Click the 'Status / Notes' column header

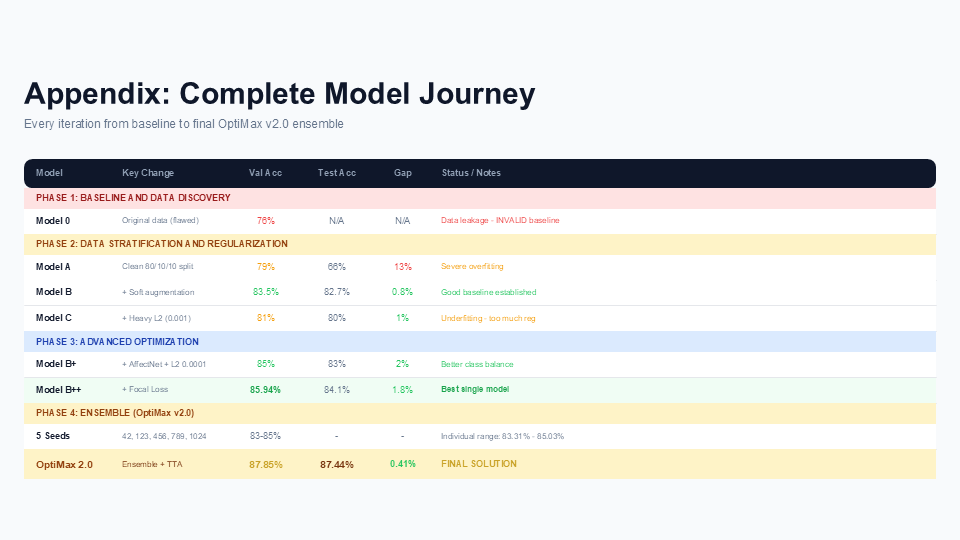pyautogui.click(x=471, y=173)
